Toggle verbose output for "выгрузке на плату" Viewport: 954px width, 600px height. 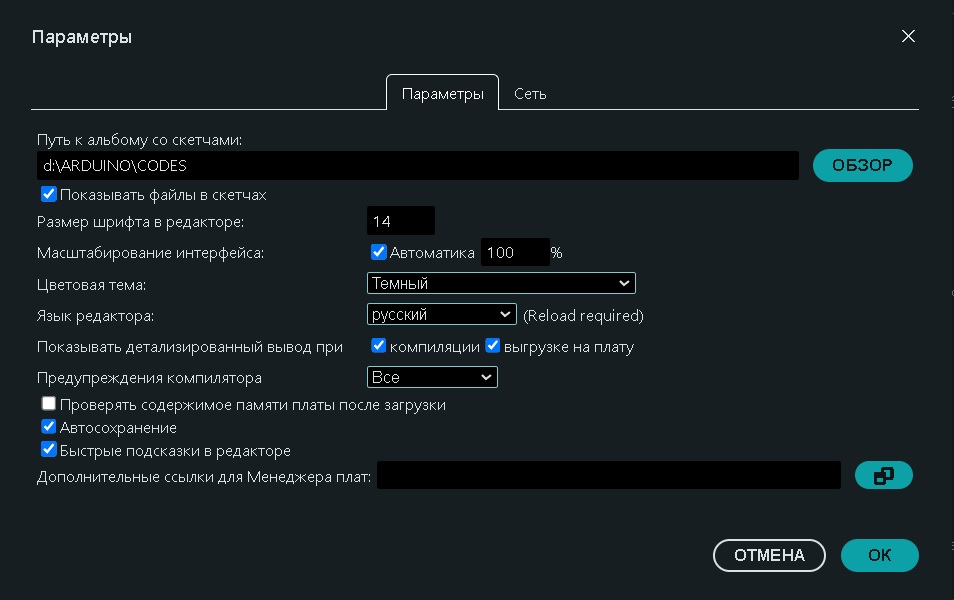[491, 344]
